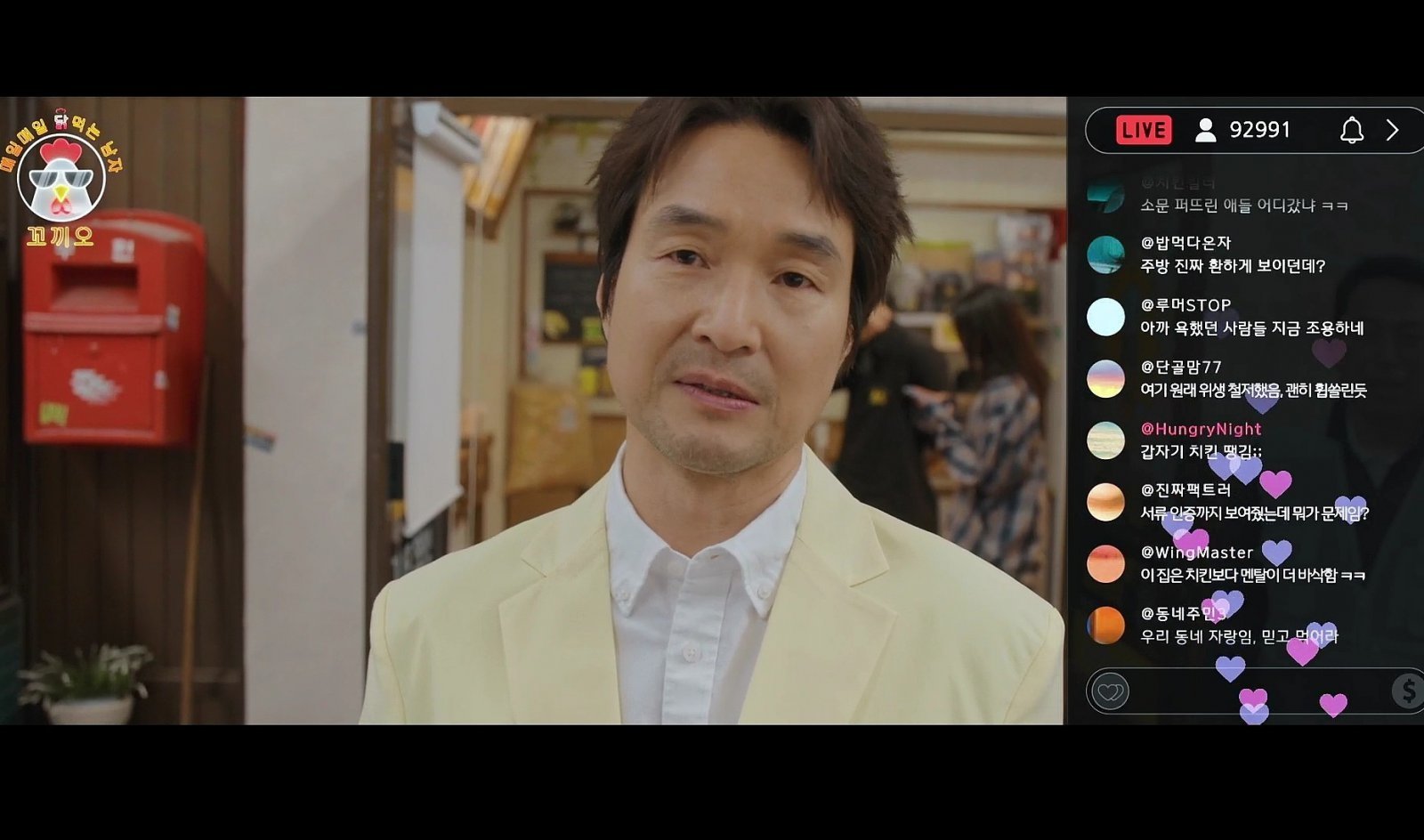Image resolution: width=1424 pixels, height=840 pixels.
Task: Expand the chat header chevron arrow
Action: click(1393, 131)
